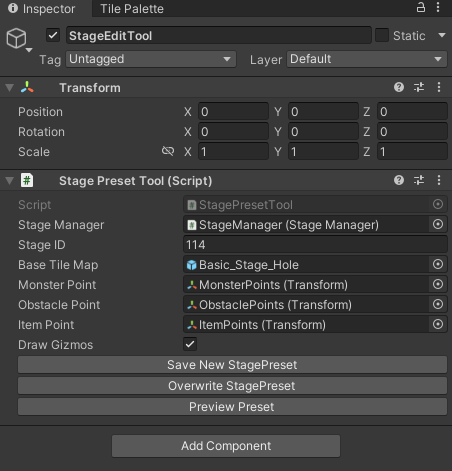The width and height of the screenshot is (452, 471).
Task: Open object picker for Base Tile Map
Action: pyautogui.click(x=438, y=264)
